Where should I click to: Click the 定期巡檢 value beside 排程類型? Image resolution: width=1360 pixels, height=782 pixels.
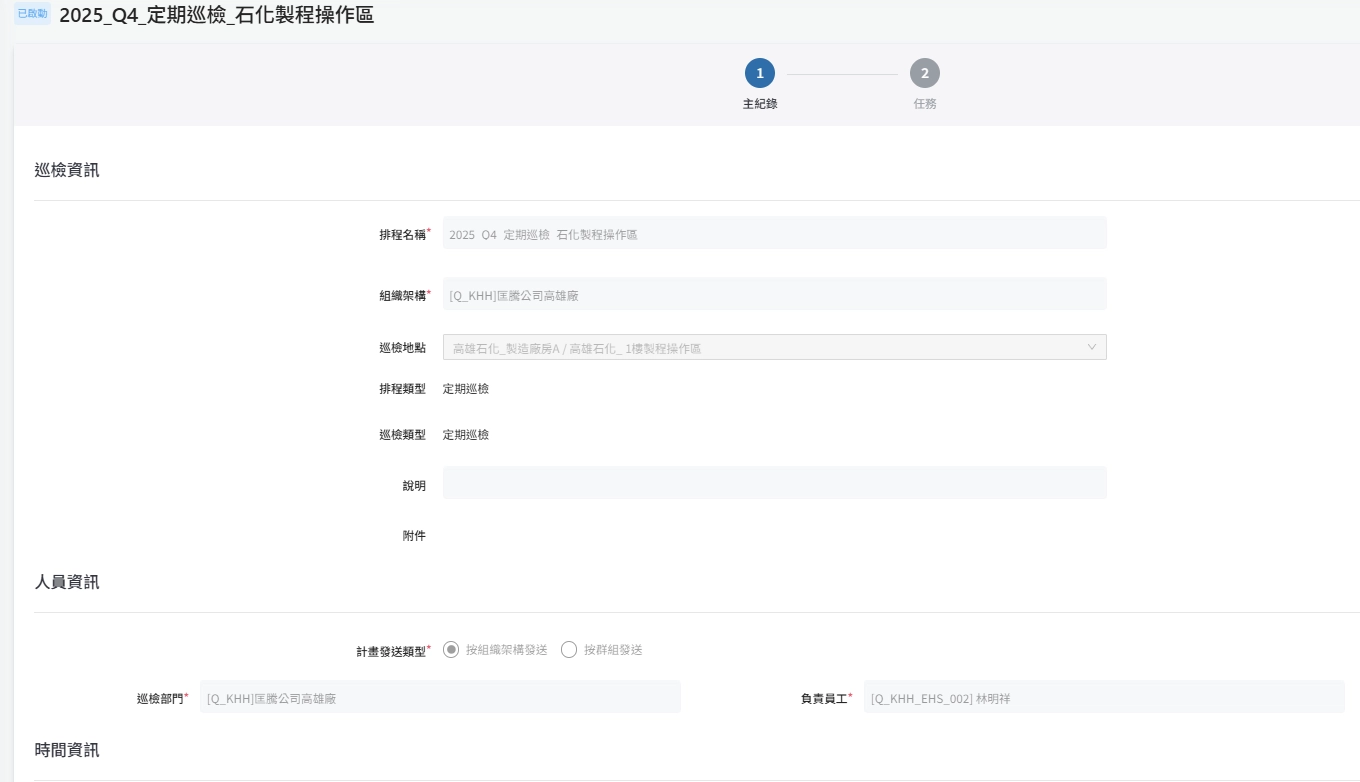tap(466, 389)
